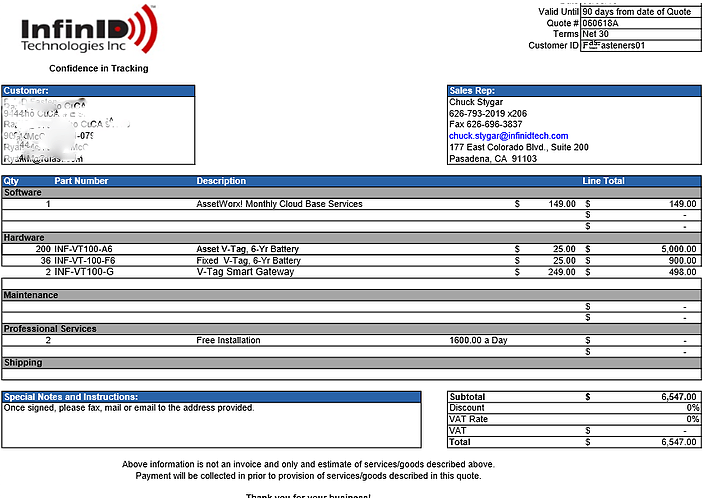Click the 'Shipping' section row
Viewport: 705px width, 501px height.
351,363
